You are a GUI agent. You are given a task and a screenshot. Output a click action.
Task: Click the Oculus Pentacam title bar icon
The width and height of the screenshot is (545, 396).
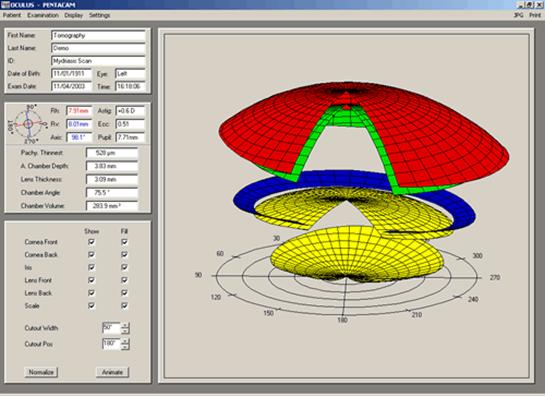(5, 5)
